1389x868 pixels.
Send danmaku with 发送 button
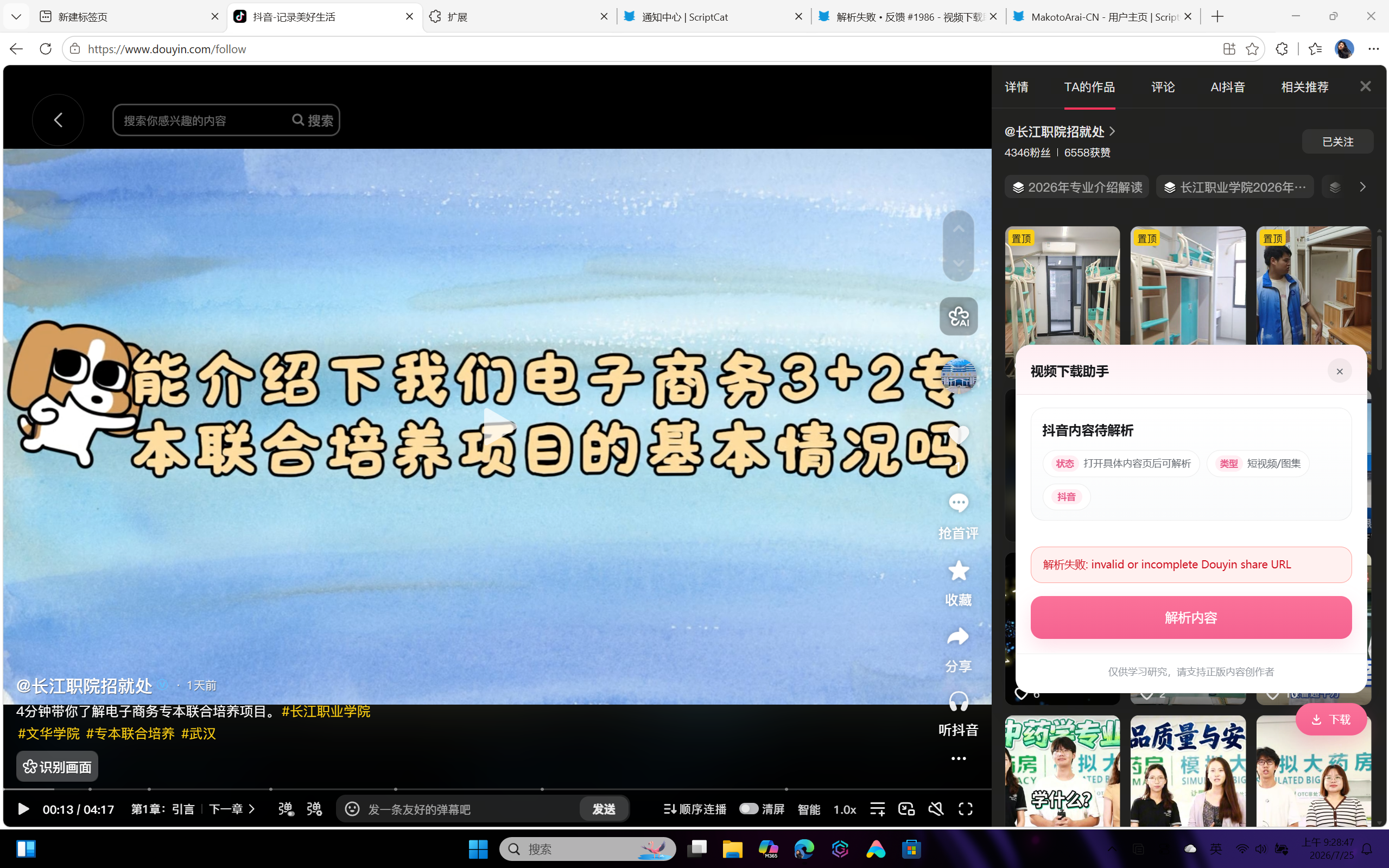[604, 809]
